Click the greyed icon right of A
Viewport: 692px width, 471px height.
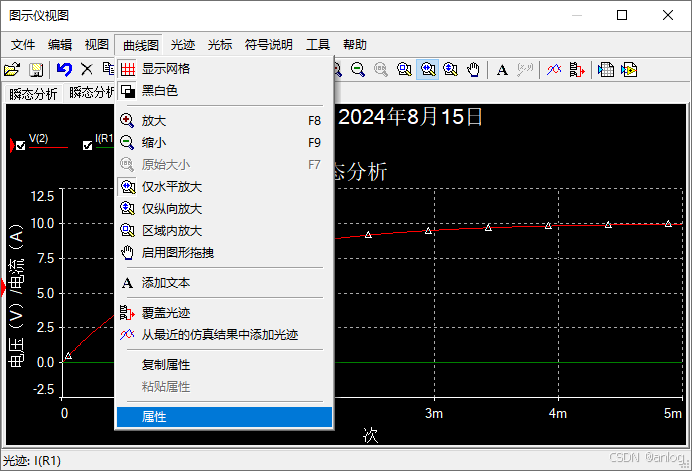pos(525,70)
